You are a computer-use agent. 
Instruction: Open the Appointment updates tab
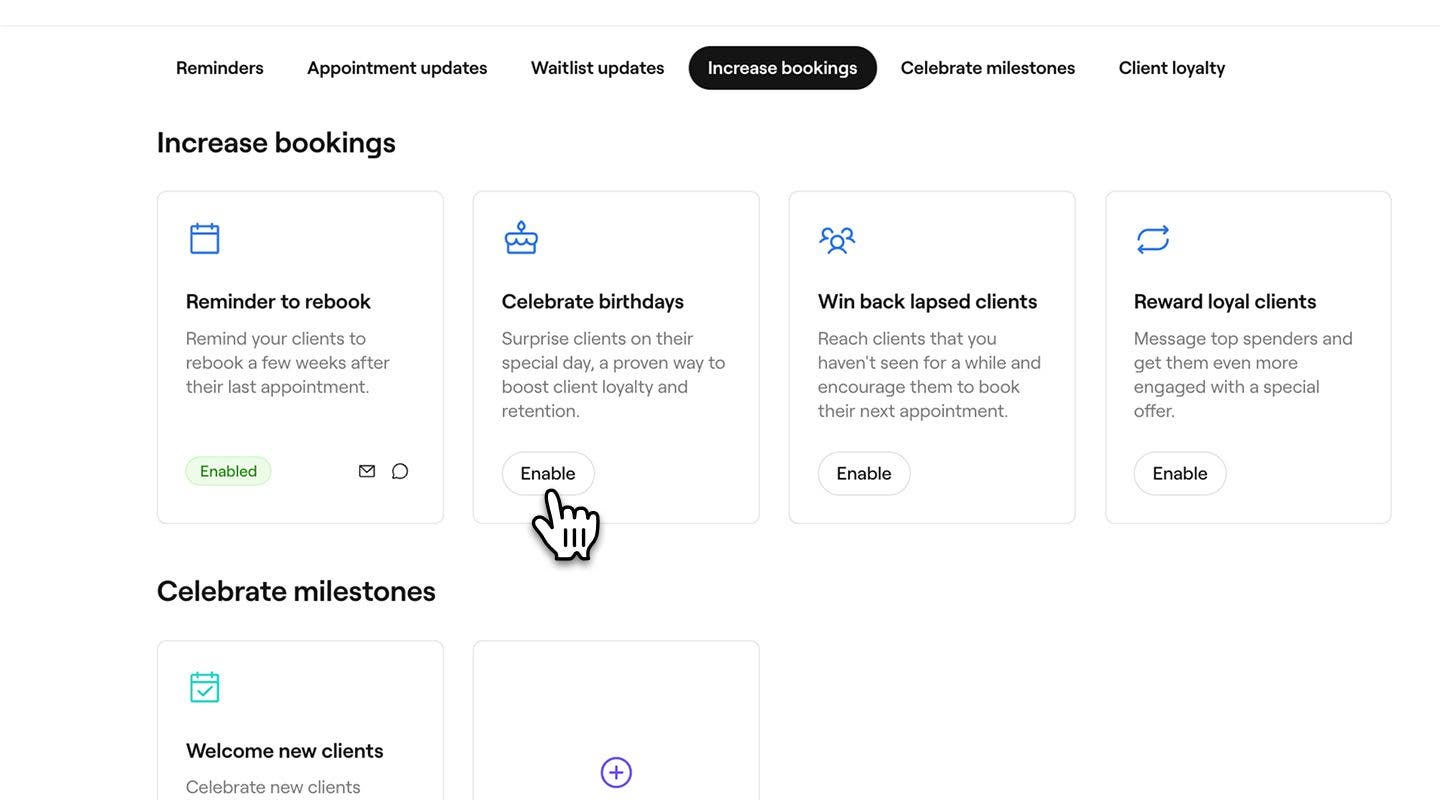pos(397,68)
